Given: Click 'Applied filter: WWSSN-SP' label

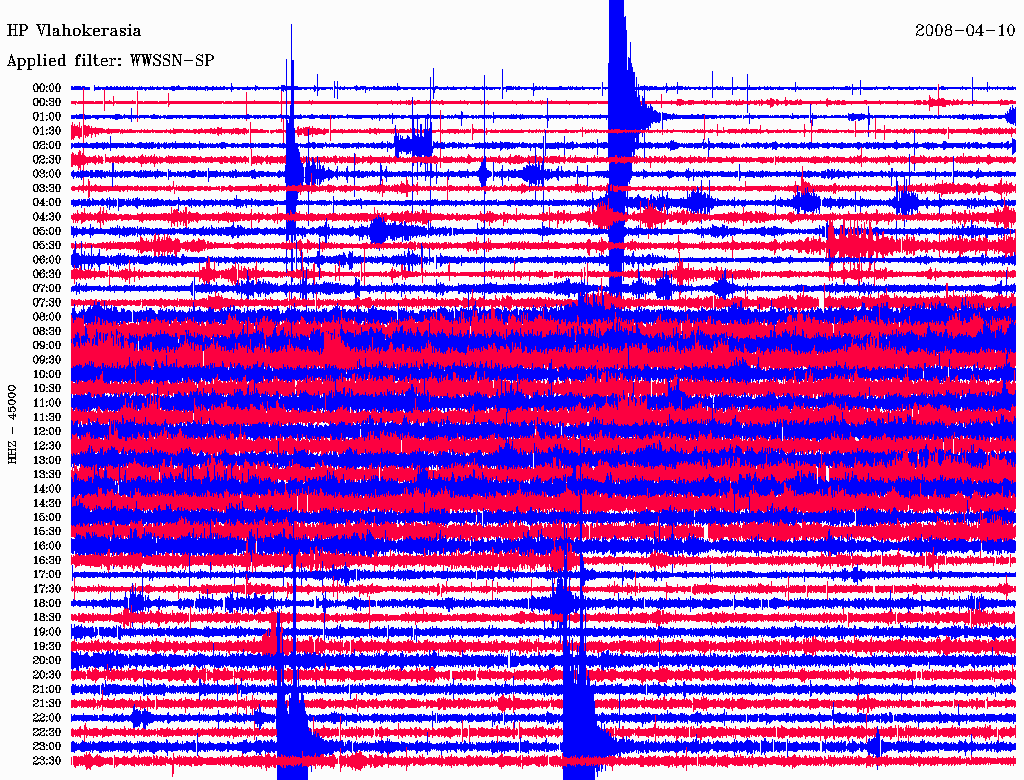Looking at the screenshot, I should click(x=110, y=61).
